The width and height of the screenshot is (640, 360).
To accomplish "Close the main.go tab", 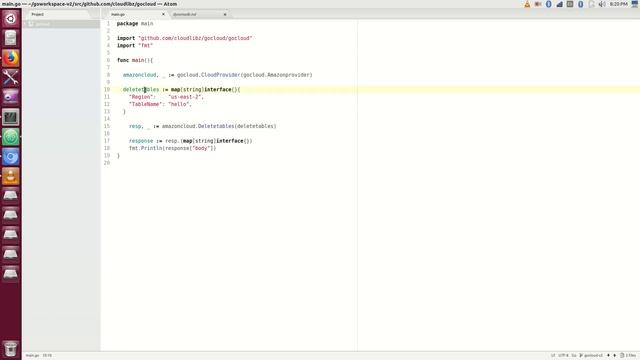I will 163,14.
